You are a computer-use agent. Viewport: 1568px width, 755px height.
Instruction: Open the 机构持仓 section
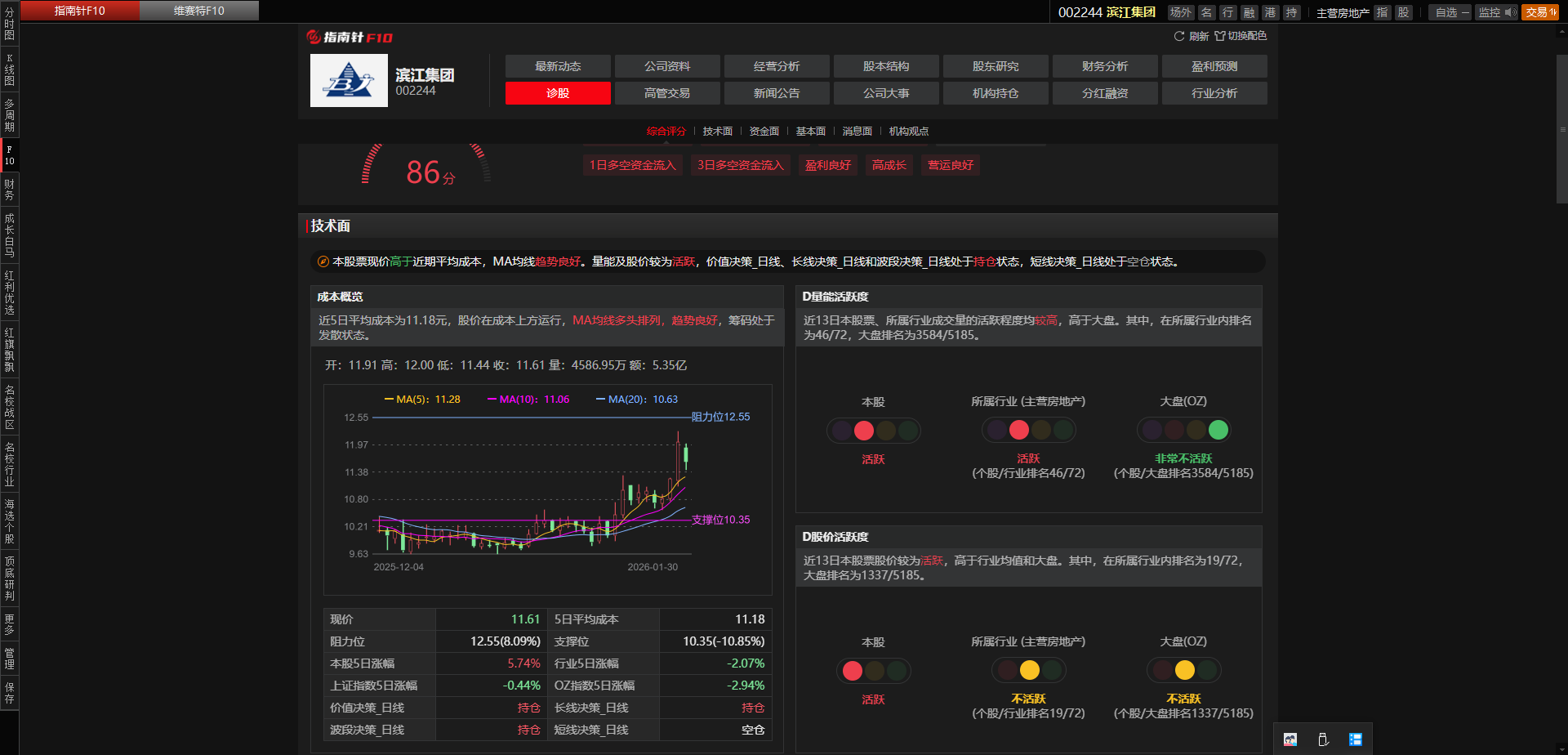click(996, 93)
